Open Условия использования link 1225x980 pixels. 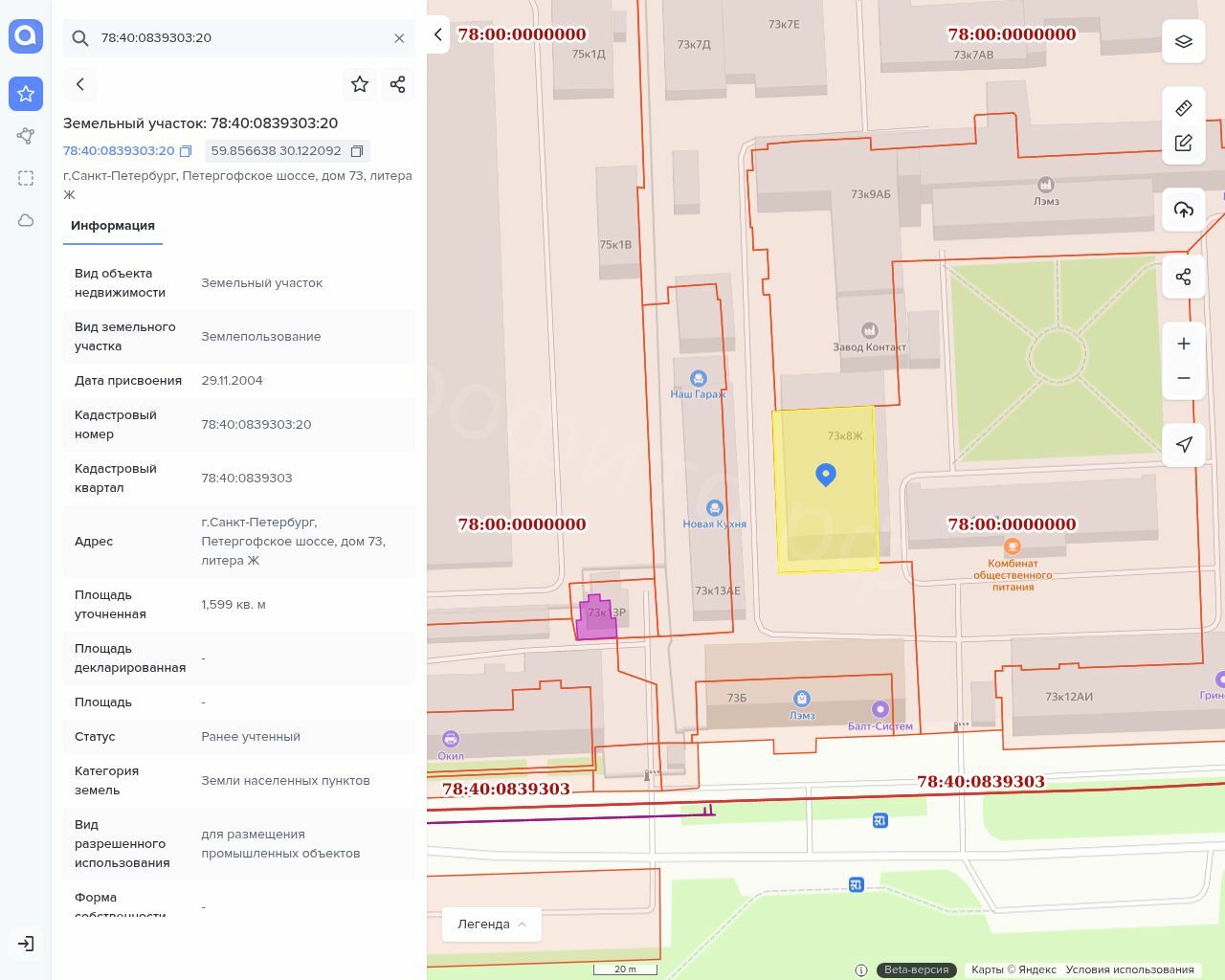click(1129, 969)
